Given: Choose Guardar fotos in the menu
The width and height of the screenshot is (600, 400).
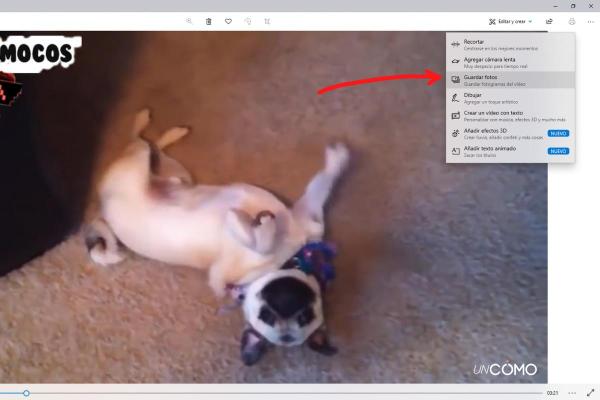Looking at the screenshot, I should coord(510,80).
